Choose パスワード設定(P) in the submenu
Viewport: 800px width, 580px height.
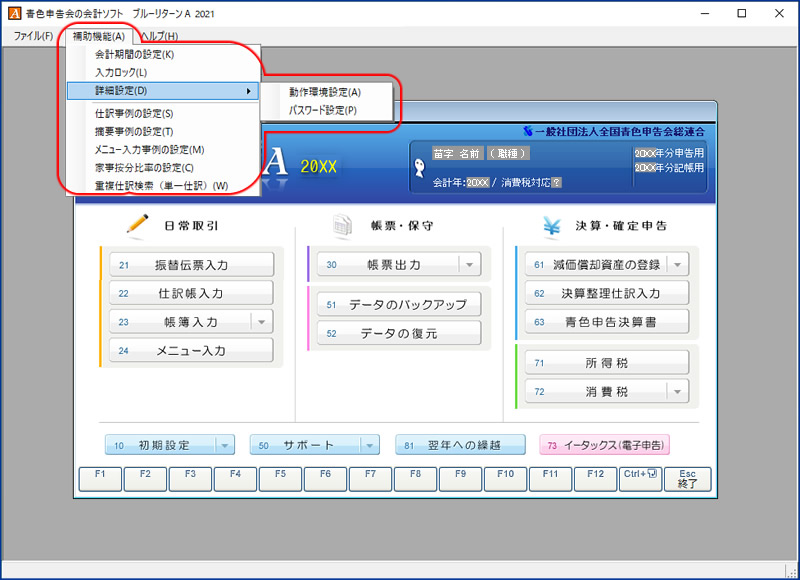[323, 110]
